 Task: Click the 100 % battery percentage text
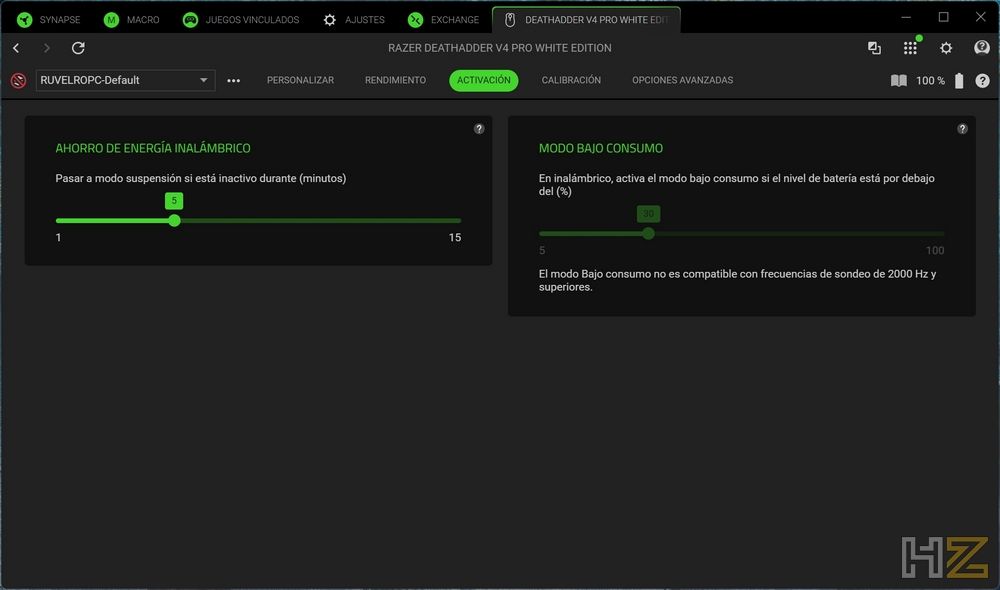tap(930, 80)
